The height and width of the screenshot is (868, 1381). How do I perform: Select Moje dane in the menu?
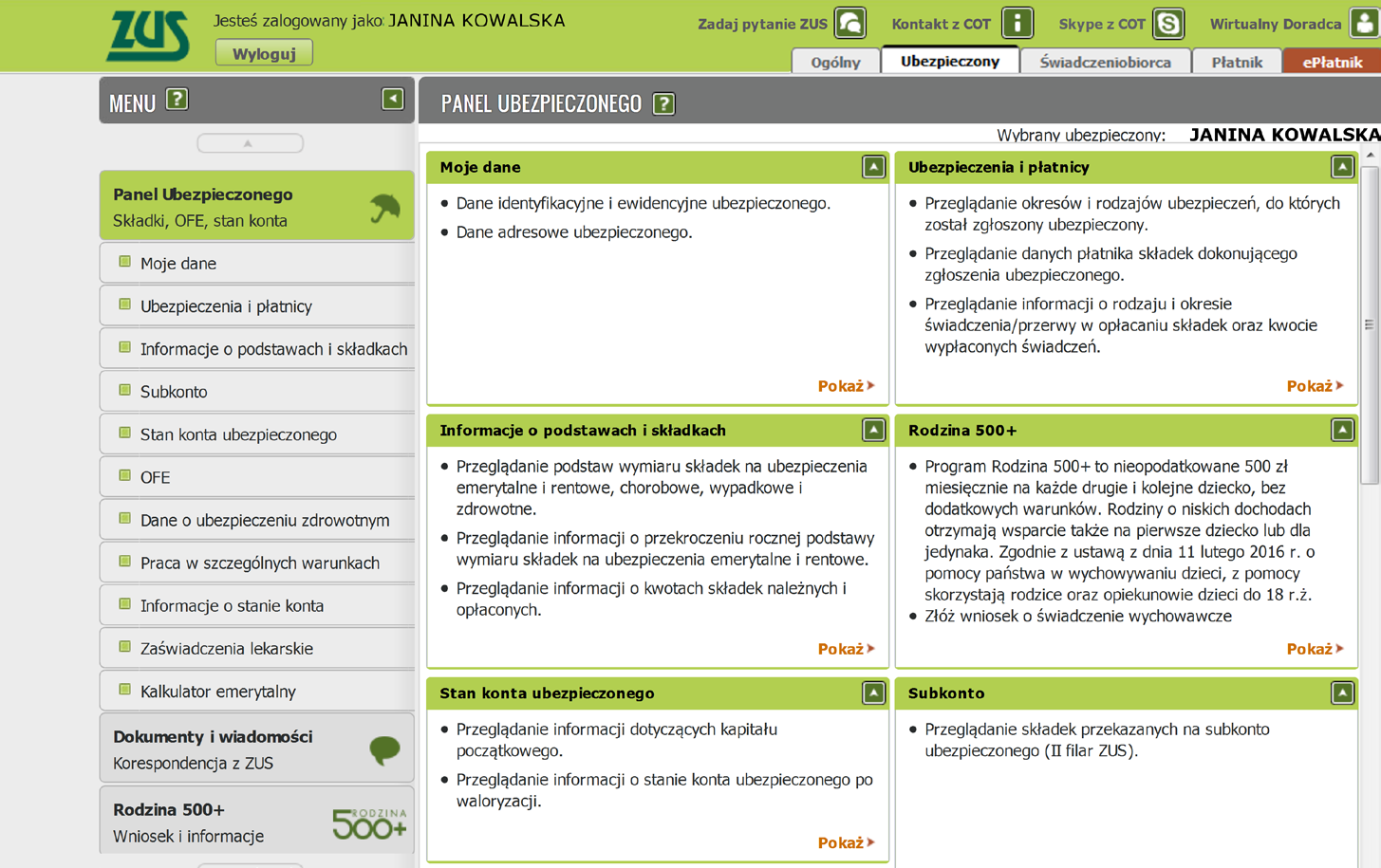(x=256, y=263)
